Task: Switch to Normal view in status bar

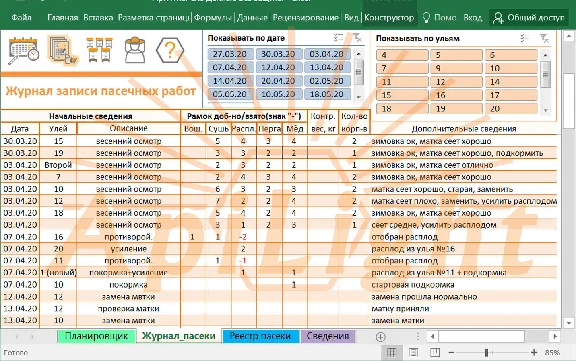Action: (392, 353)
